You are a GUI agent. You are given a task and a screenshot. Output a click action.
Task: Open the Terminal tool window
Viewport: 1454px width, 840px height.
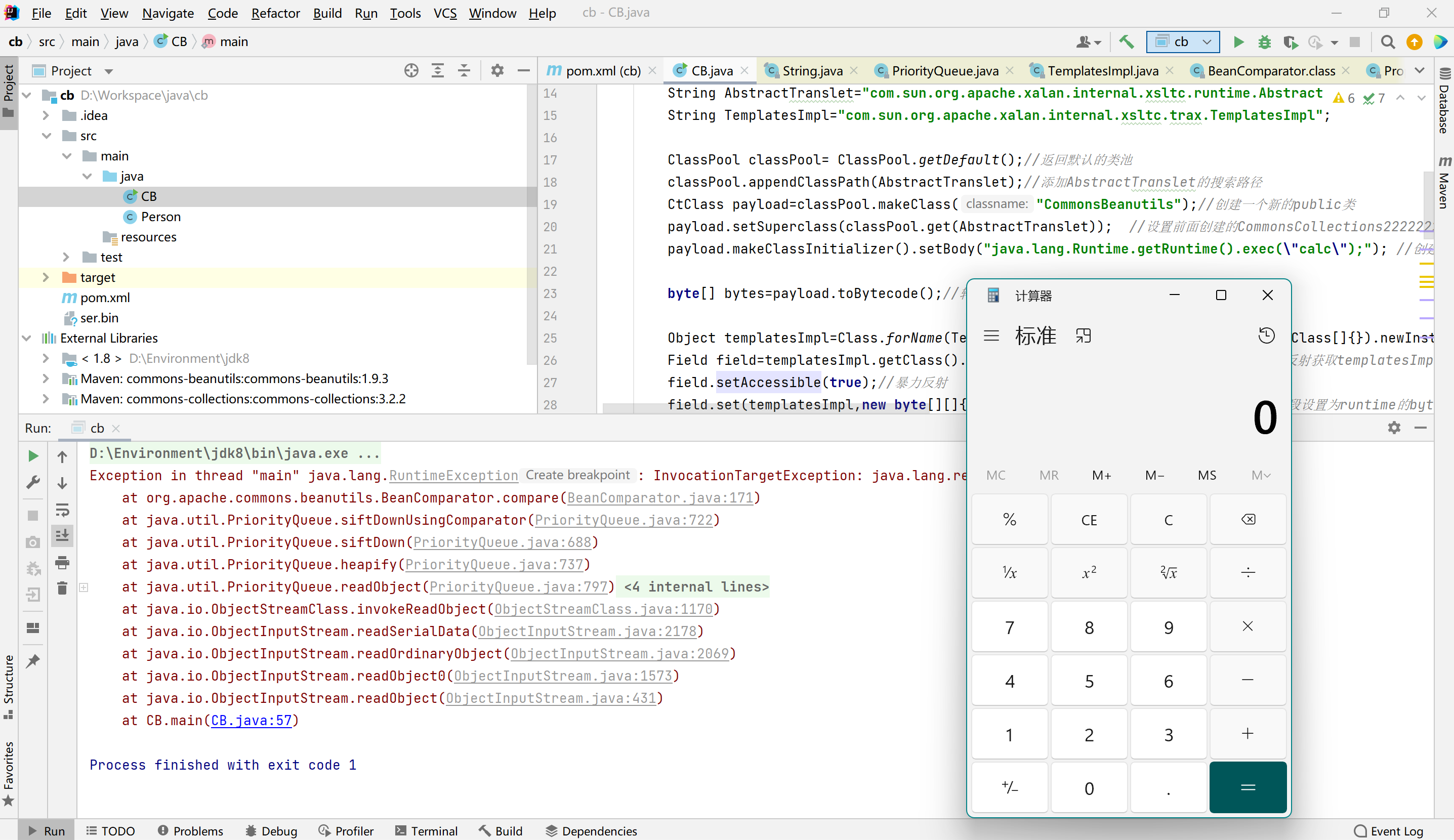click(x=427, y=831)
